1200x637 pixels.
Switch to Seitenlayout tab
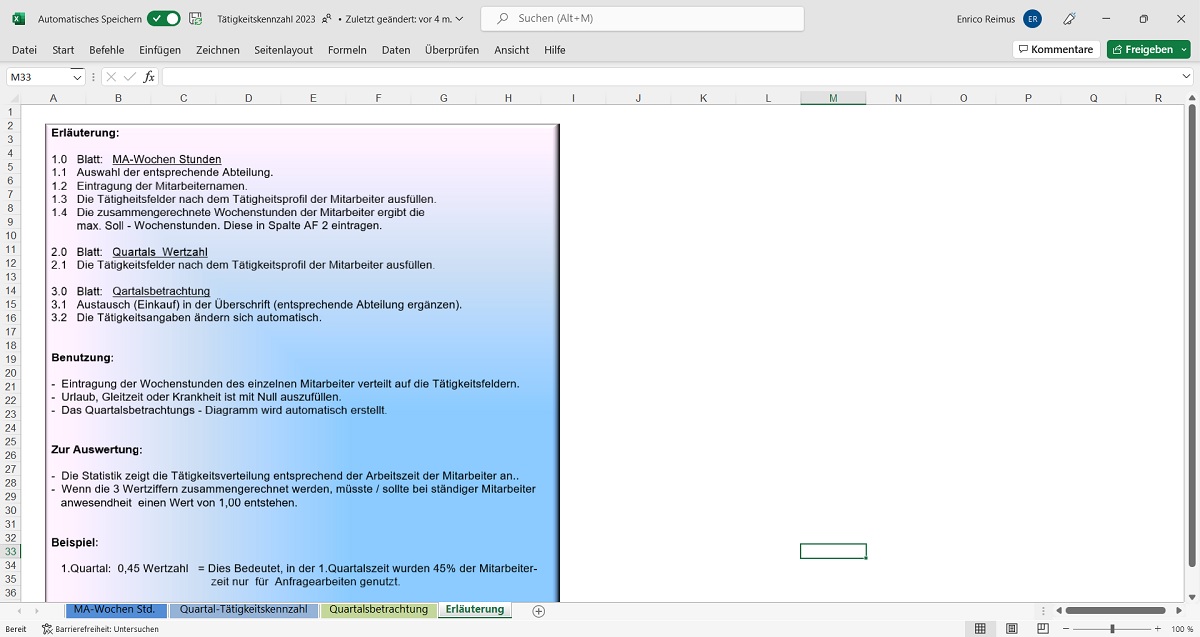tap(283, 50)
